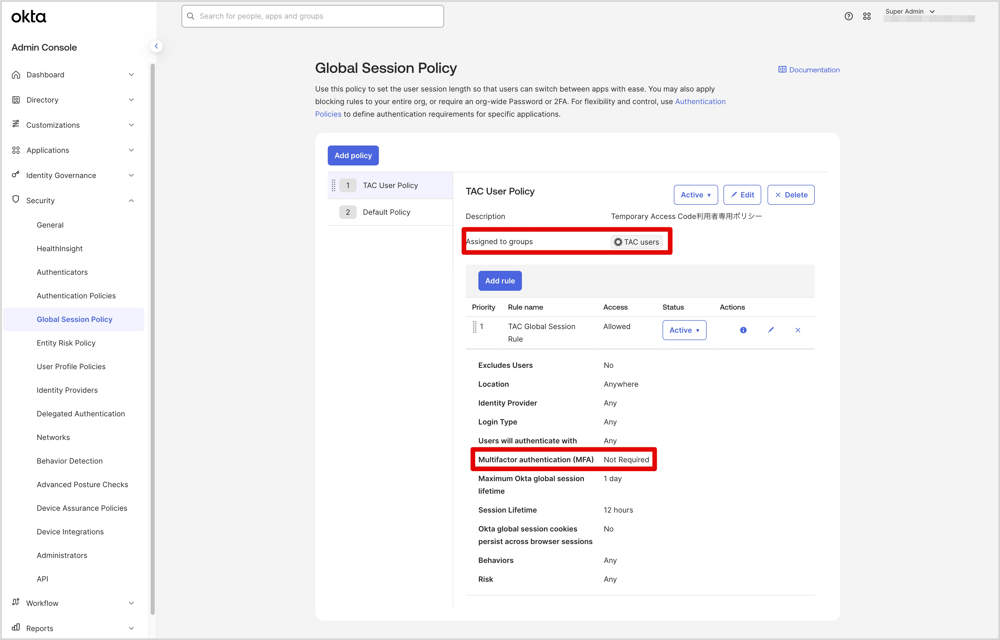Open the apps grid icon in header
The width and height of the screenshot is (1000, 640).
[x=867, y=17]
